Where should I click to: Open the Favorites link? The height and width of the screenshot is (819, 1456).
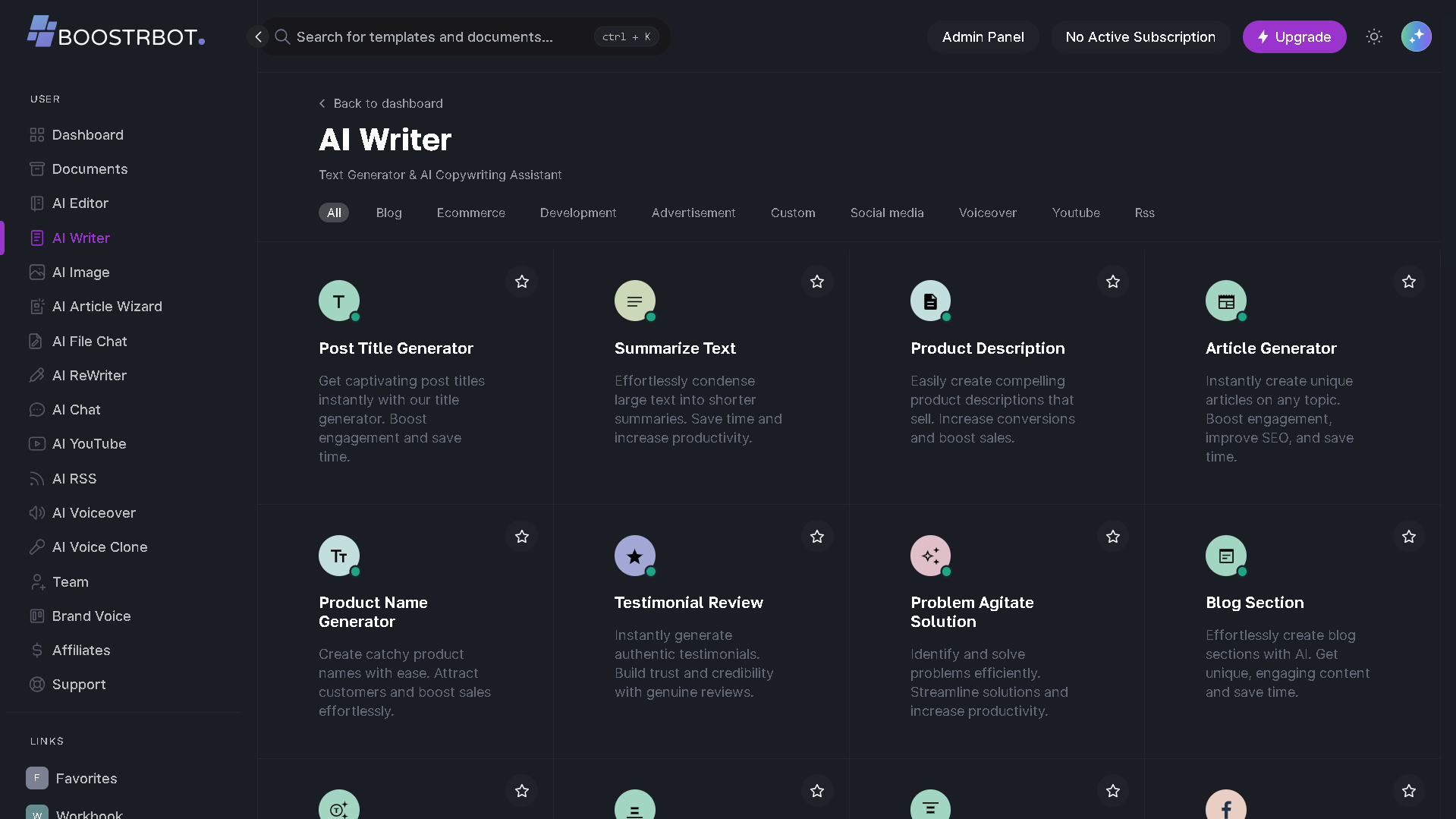tap(71, 779)
